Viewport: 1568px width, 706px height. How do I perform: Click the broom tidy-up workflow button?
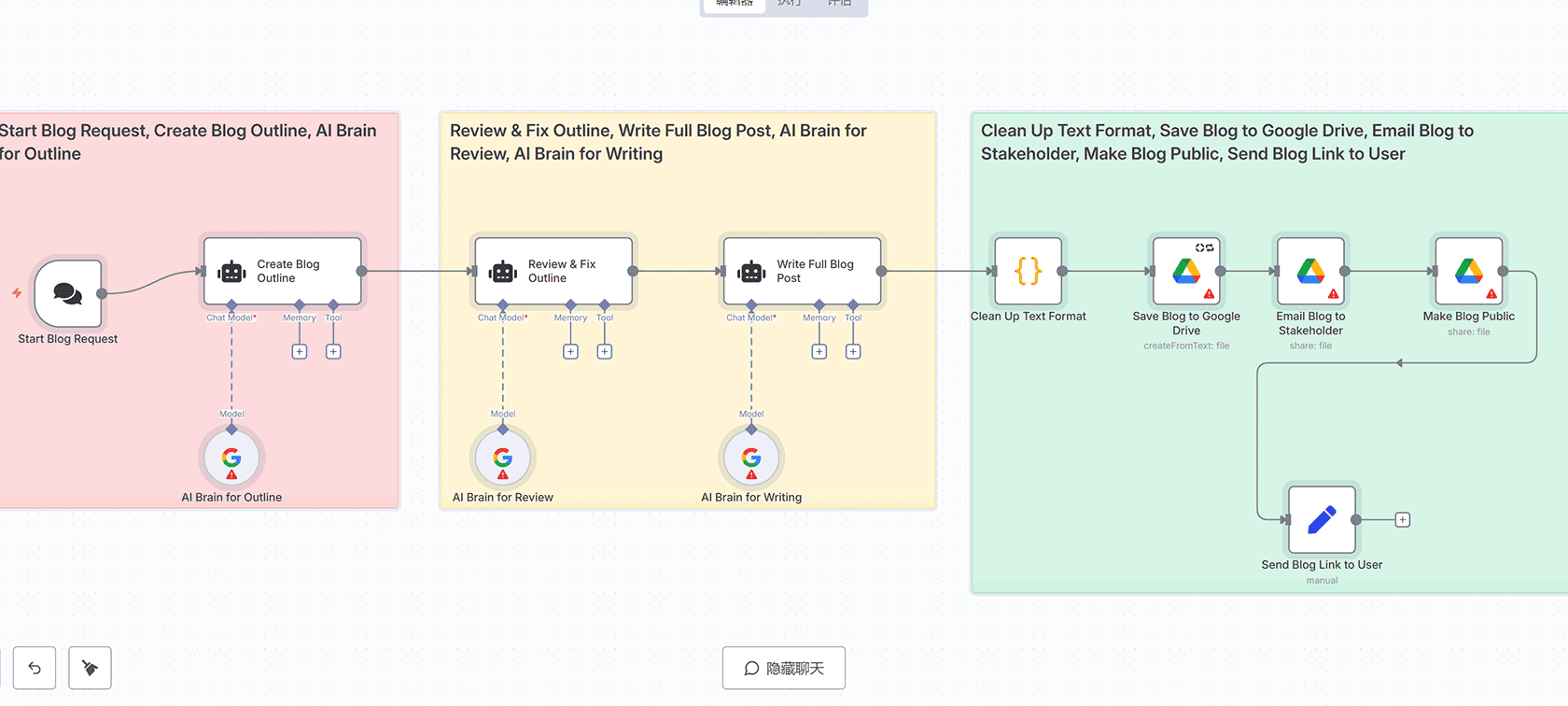[x=91, y=668]
